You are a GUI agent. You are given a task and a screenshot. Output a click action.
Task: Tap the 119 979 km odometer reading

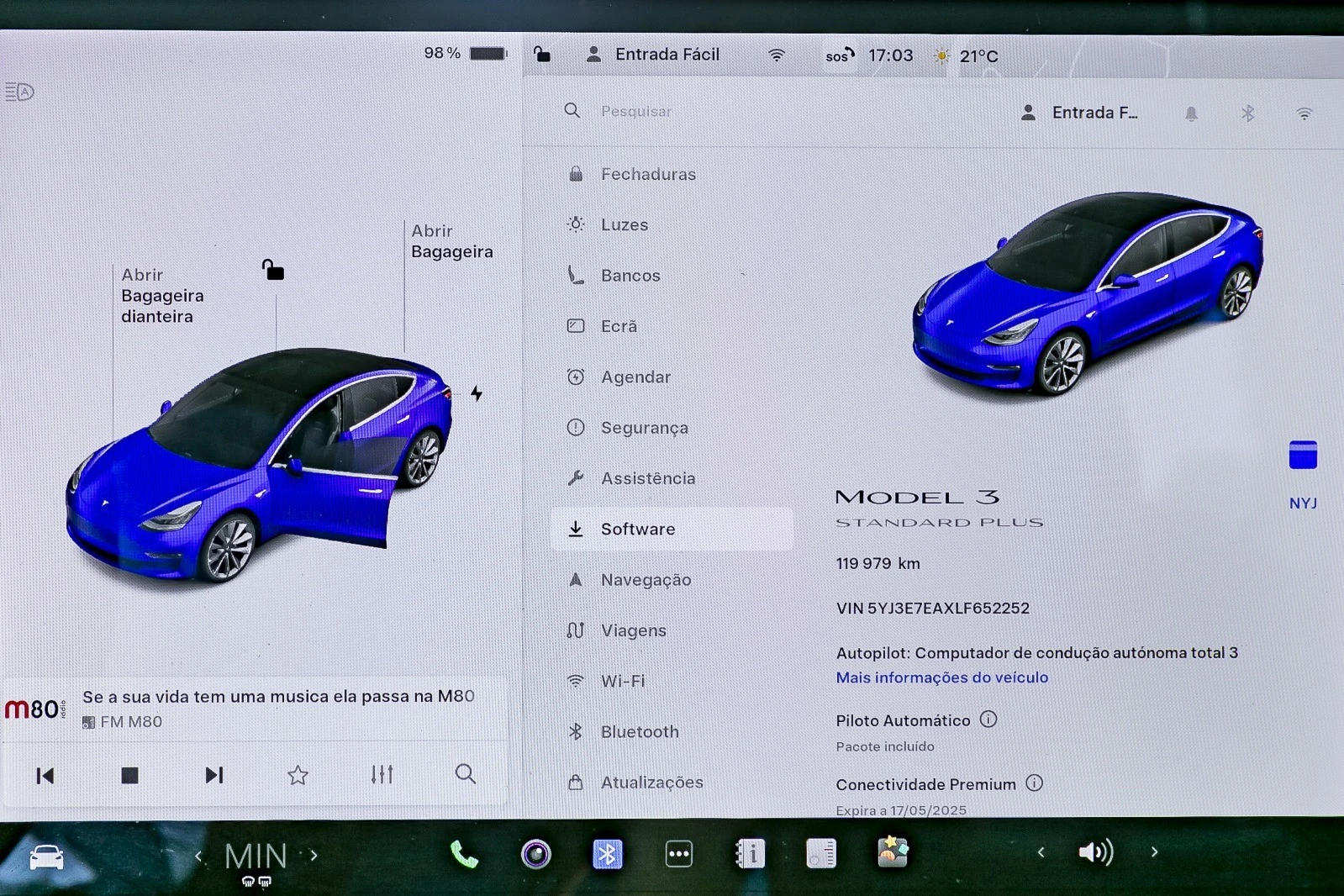(878, 563)
